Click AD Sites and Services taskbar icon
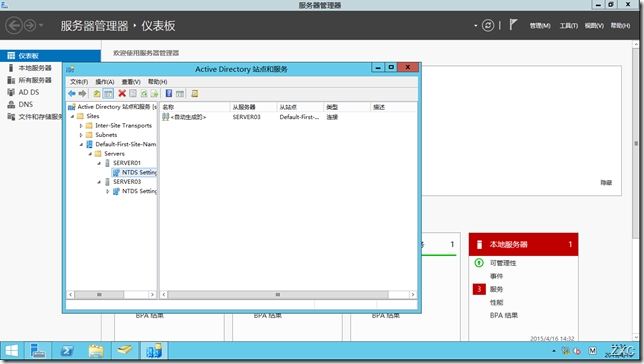Screen dimensions: 644x364 (154, 351)
